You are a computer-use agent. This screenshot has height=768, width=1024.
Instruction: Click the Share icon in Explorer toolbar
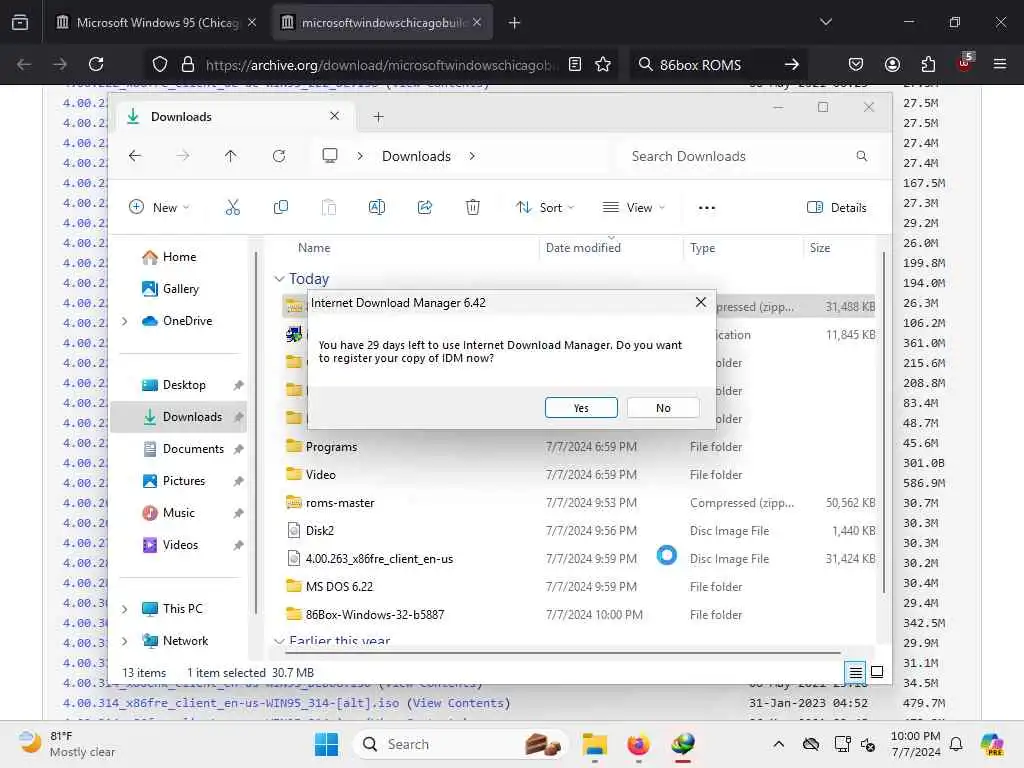click(424, 208)
